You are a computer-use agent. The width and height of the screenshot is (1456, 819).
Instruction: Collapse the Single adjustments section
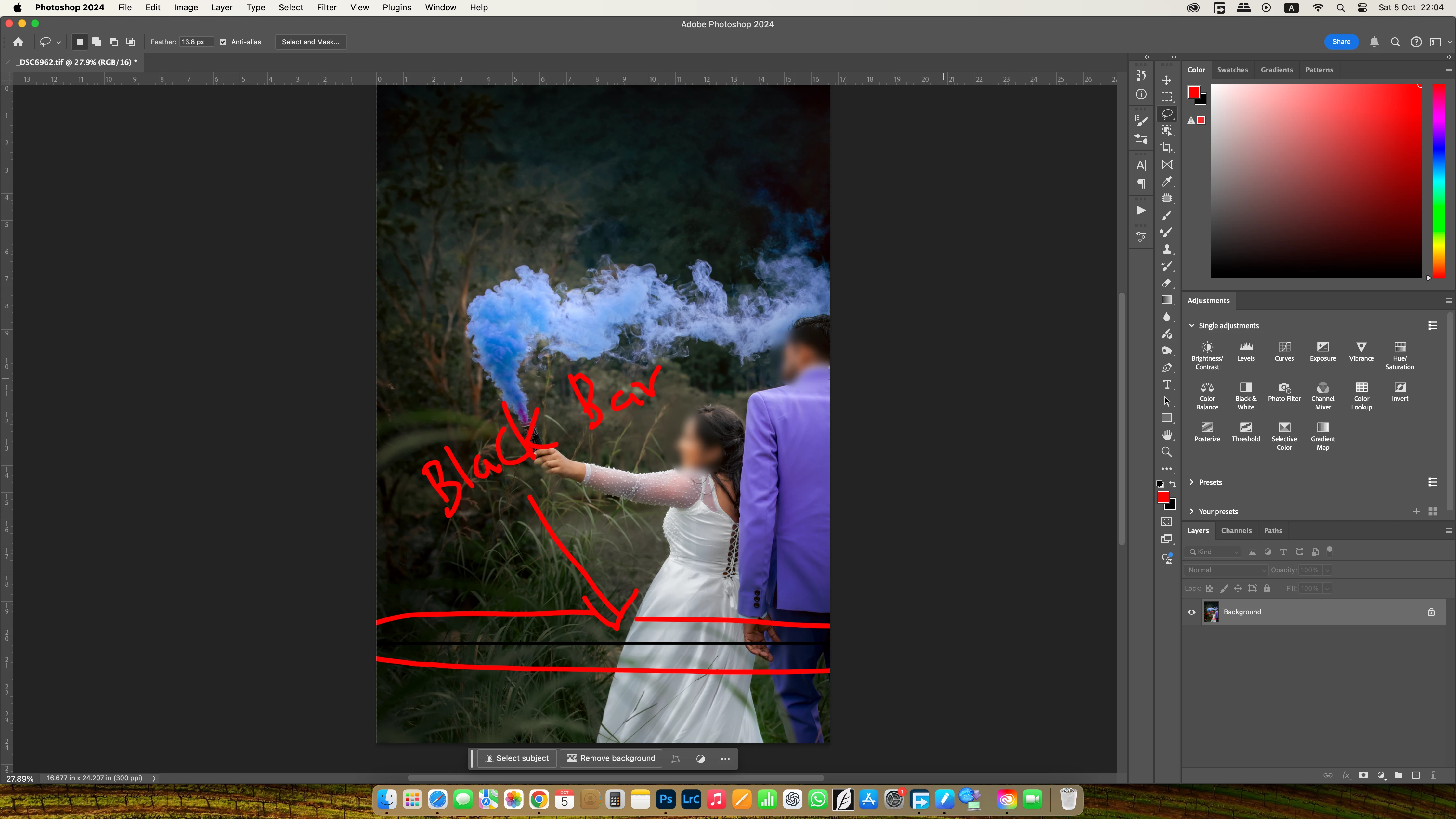[x=1191, y=326]
